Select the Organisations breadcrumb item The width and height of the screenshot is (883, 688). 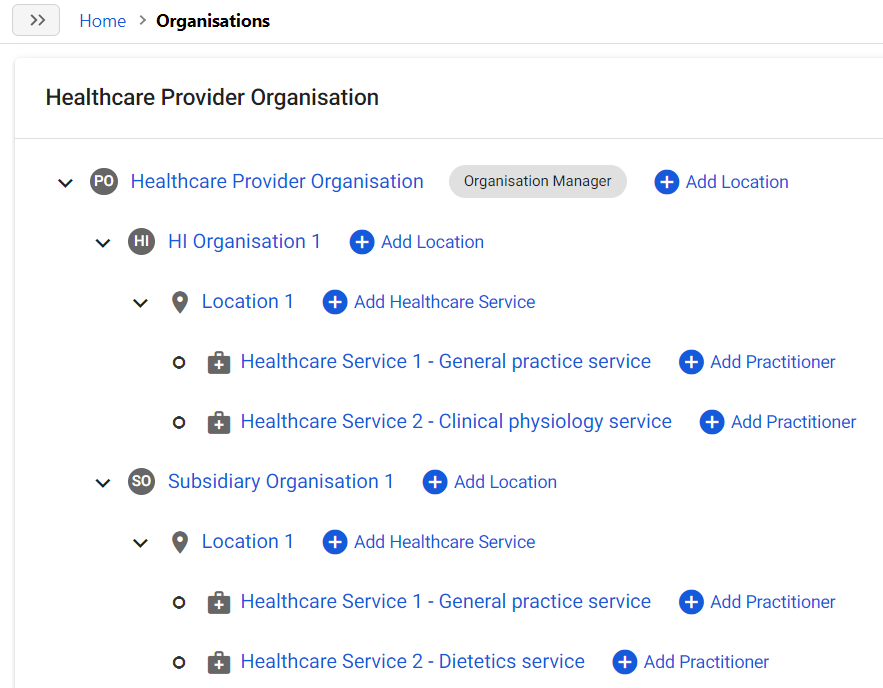213,21
